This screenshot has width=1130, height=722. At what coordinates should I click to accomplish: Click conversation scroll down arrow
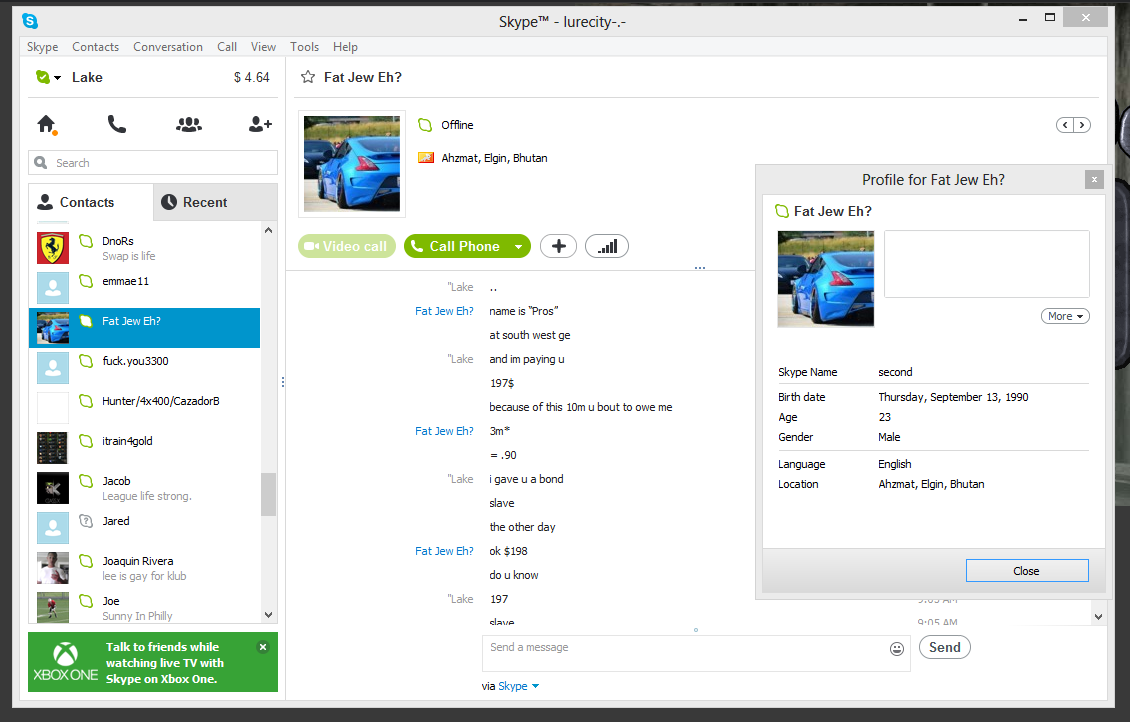click(1098, 617)
